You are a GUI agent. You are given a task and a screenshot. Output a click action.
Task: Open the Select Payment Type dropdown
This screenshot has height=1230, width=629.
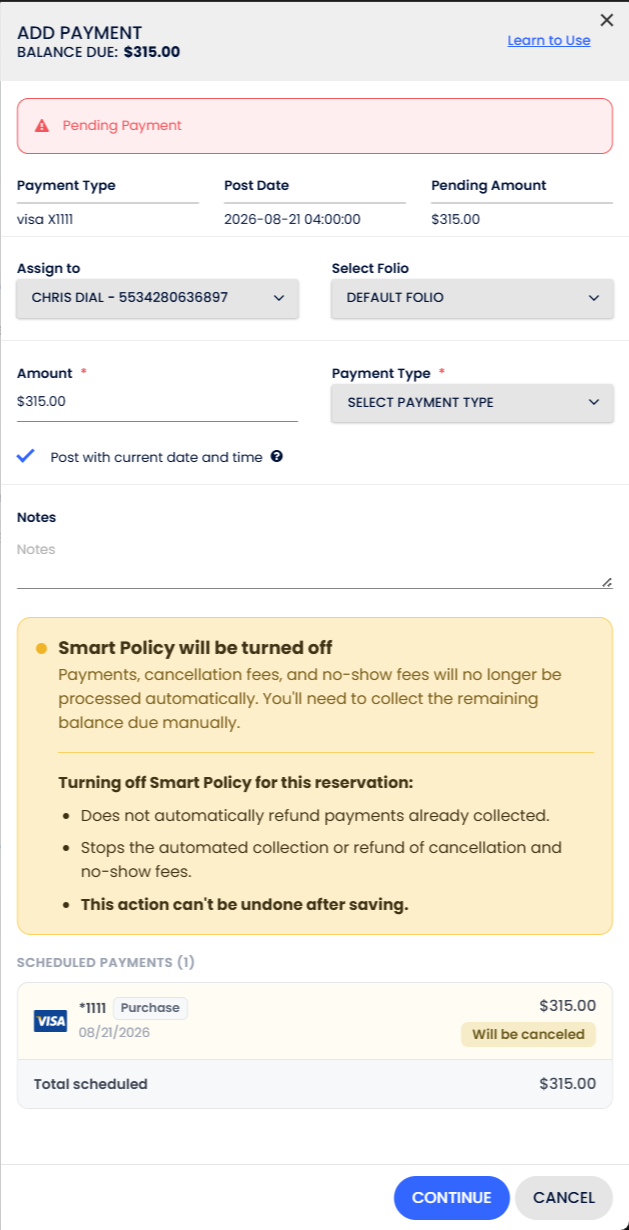(x=472, y=403)
